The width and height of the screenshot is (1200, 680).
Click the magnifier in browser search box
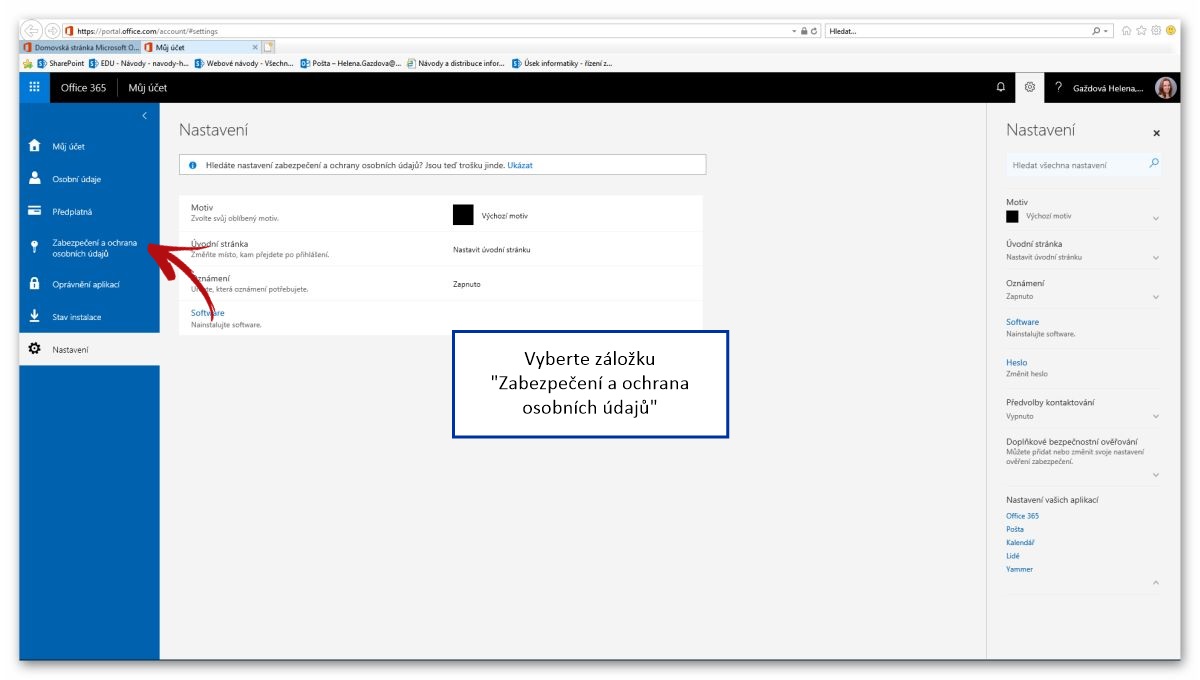1096,31
